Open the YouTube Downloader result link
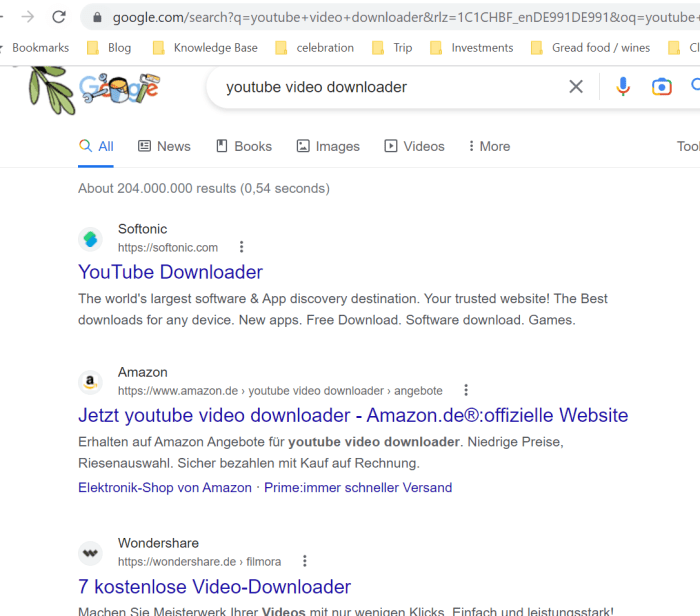The image size is (700, 616). [x=171, y=272]
